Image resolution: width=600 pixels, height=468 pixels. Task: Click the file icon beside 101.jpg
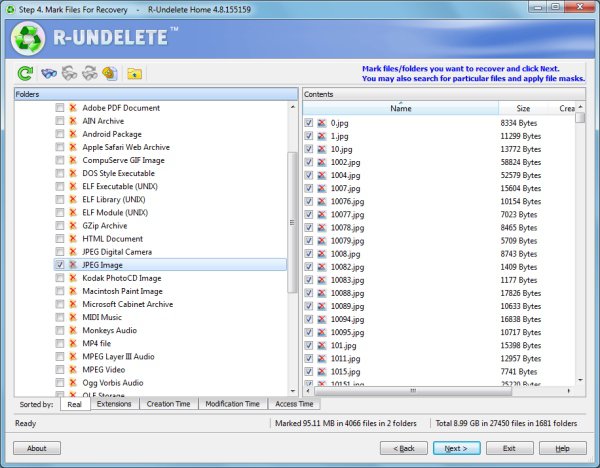tap(322, 346)
